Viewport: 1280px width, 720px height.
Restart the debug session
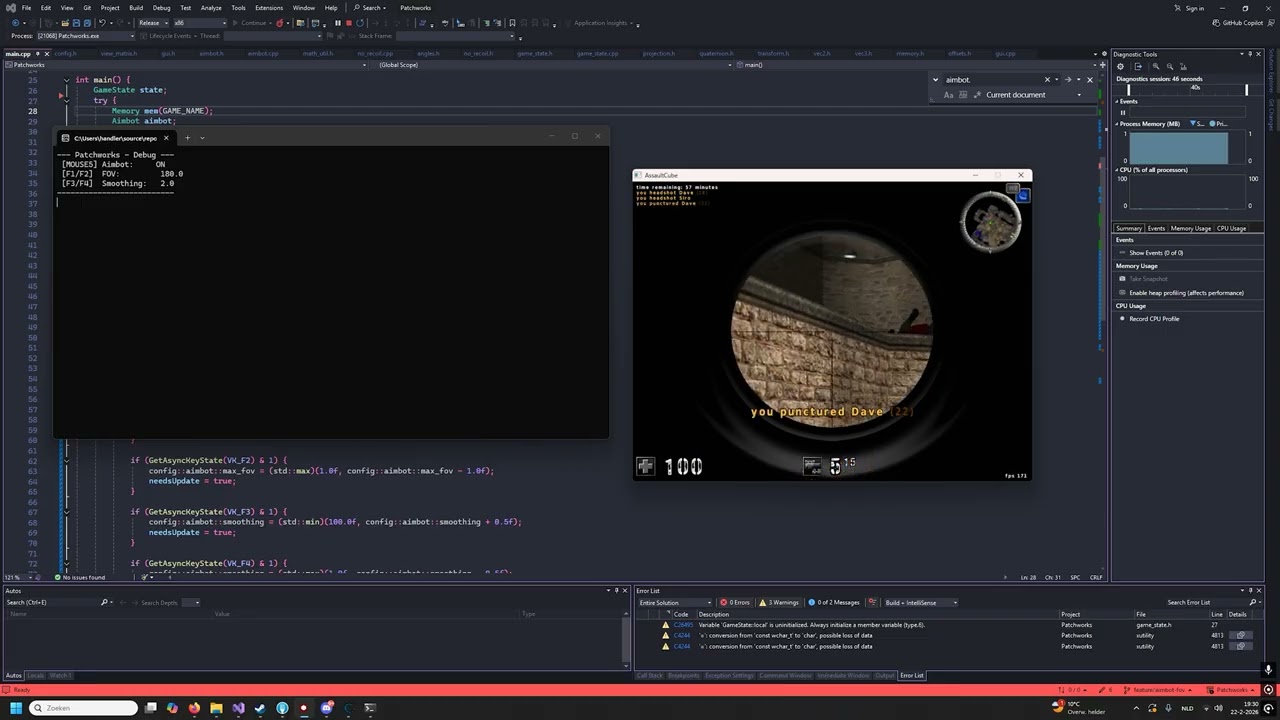360,23
